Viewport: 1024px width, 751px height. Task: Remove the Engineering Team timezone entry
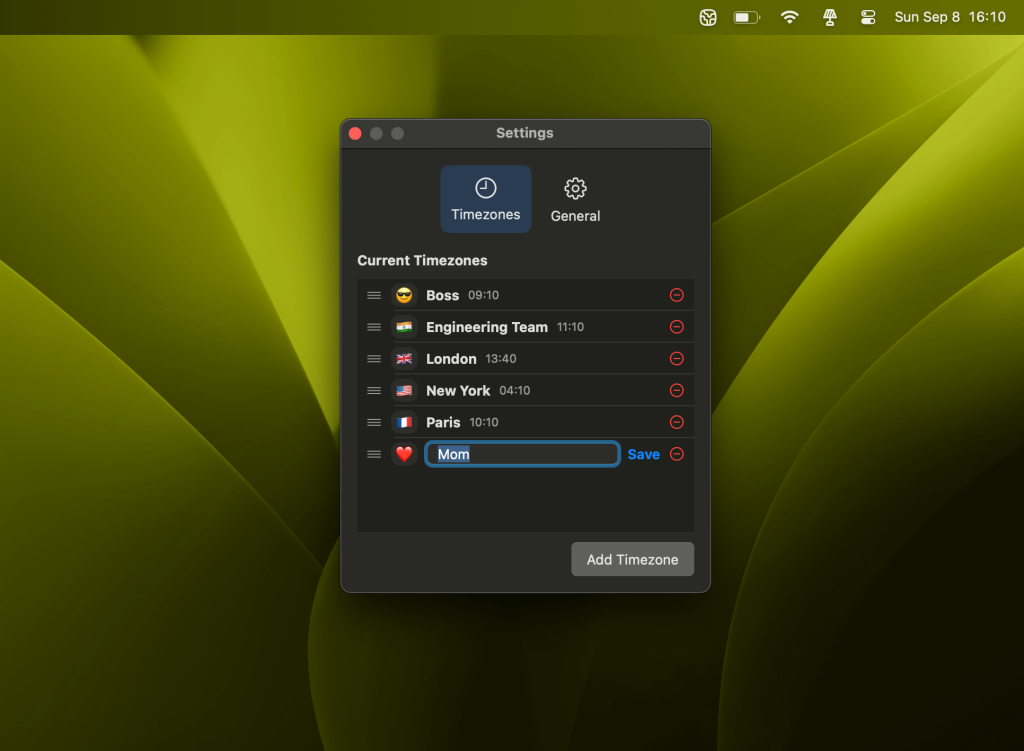tap(676, 327)
